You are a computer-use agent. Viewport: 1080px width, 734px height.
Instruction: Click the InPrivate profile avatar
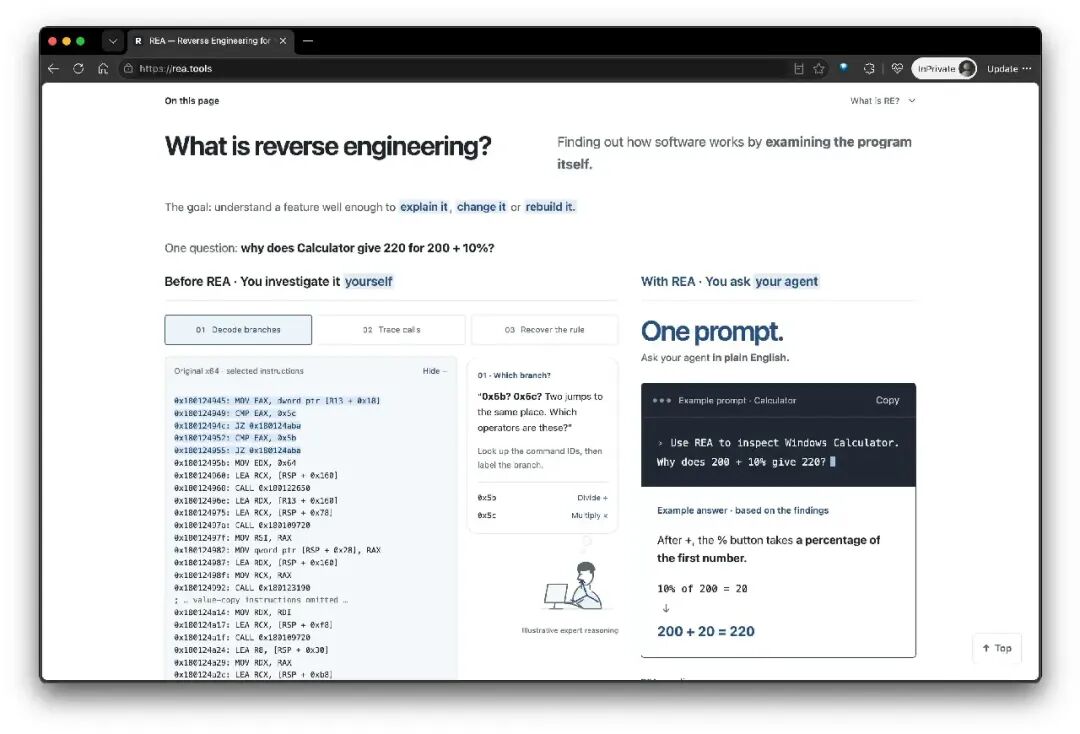[967, 68]
